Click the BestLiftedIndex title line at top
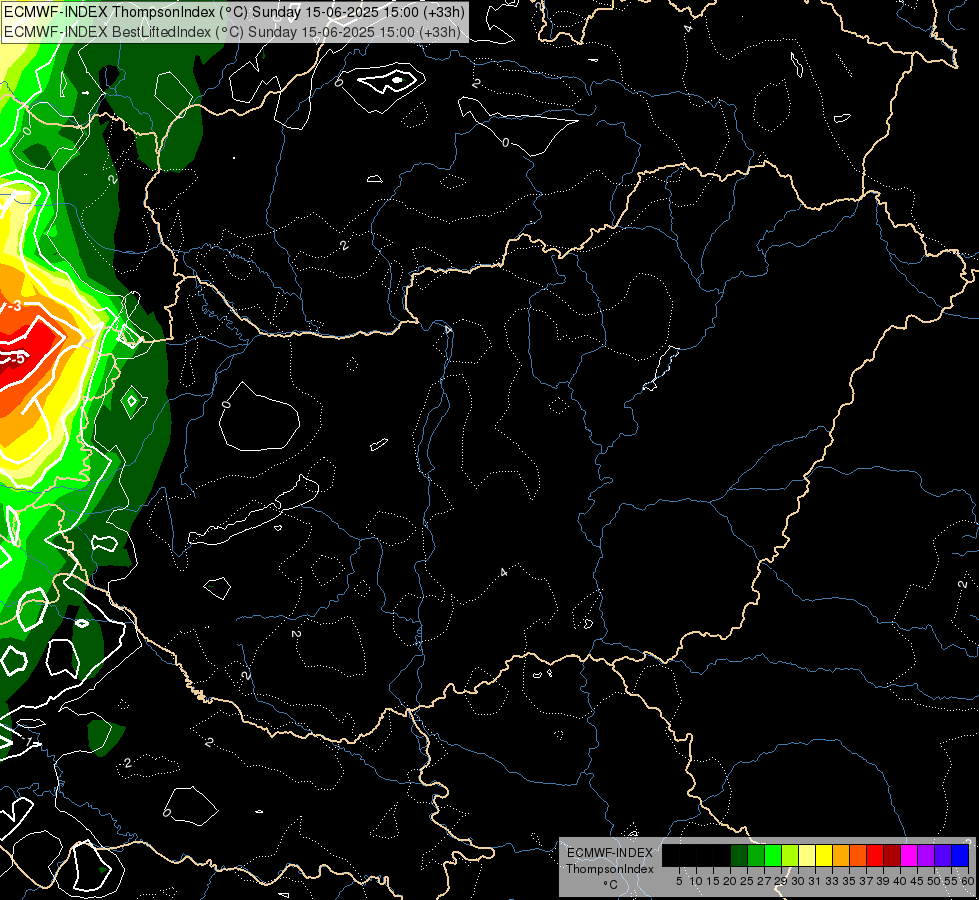Image resolution: width=979 pixels, height=900 pixels. [232, 31]
